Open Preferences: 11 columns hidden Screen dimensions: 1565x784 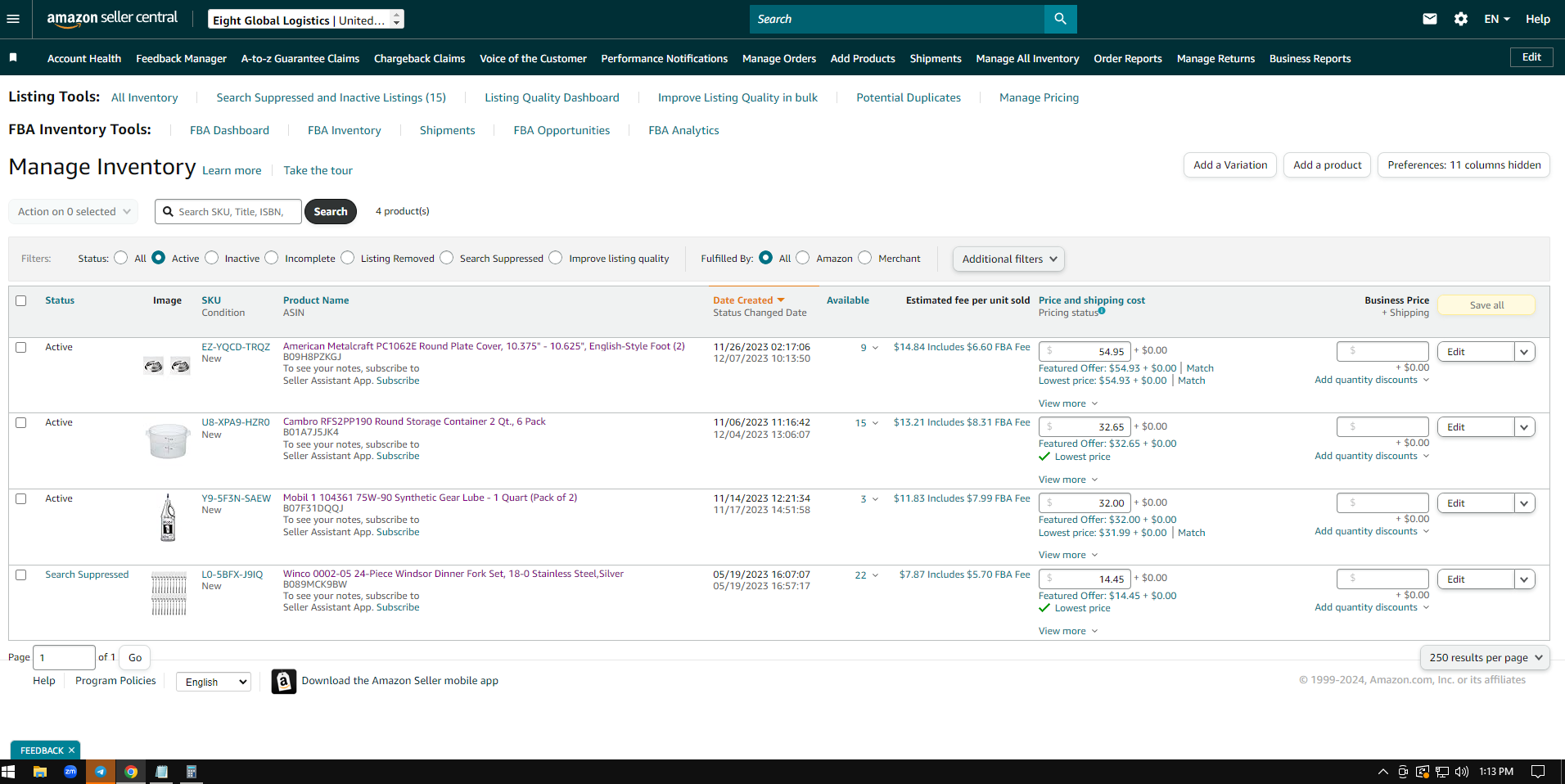1464,164
